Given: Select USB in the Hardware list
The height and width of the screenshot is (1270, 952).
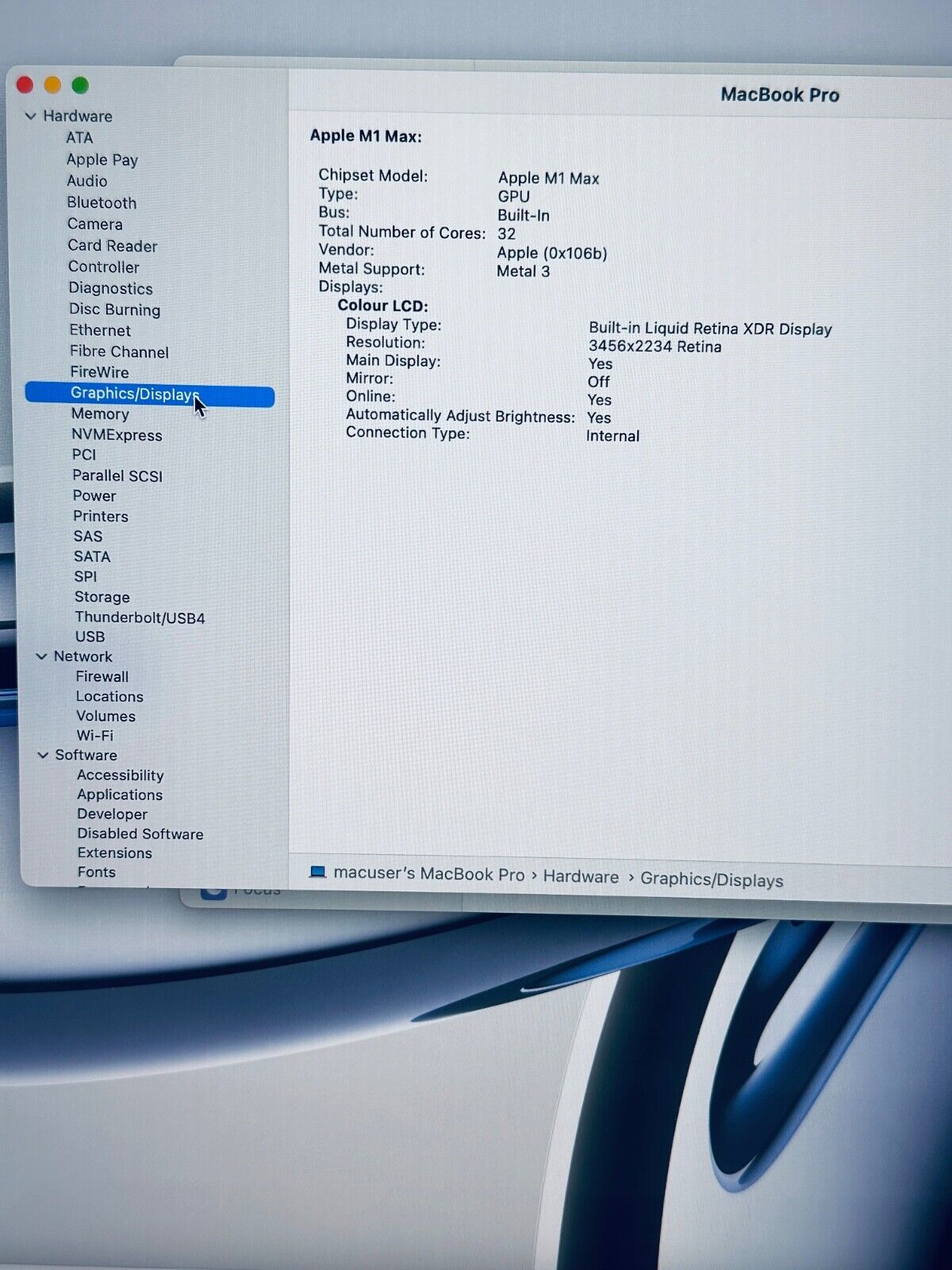Looking at the screenshot, I should (90, 637).
